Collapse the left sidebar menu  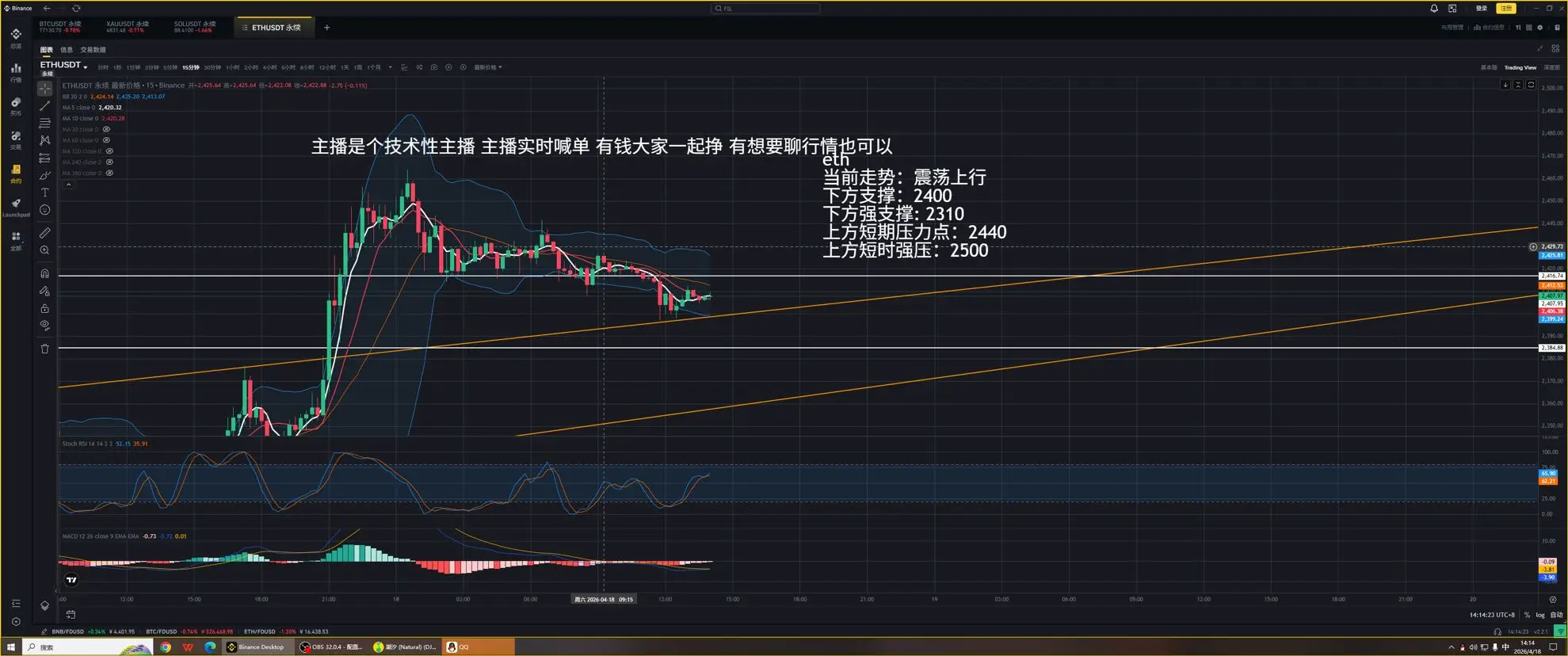[x=16, y=604]
